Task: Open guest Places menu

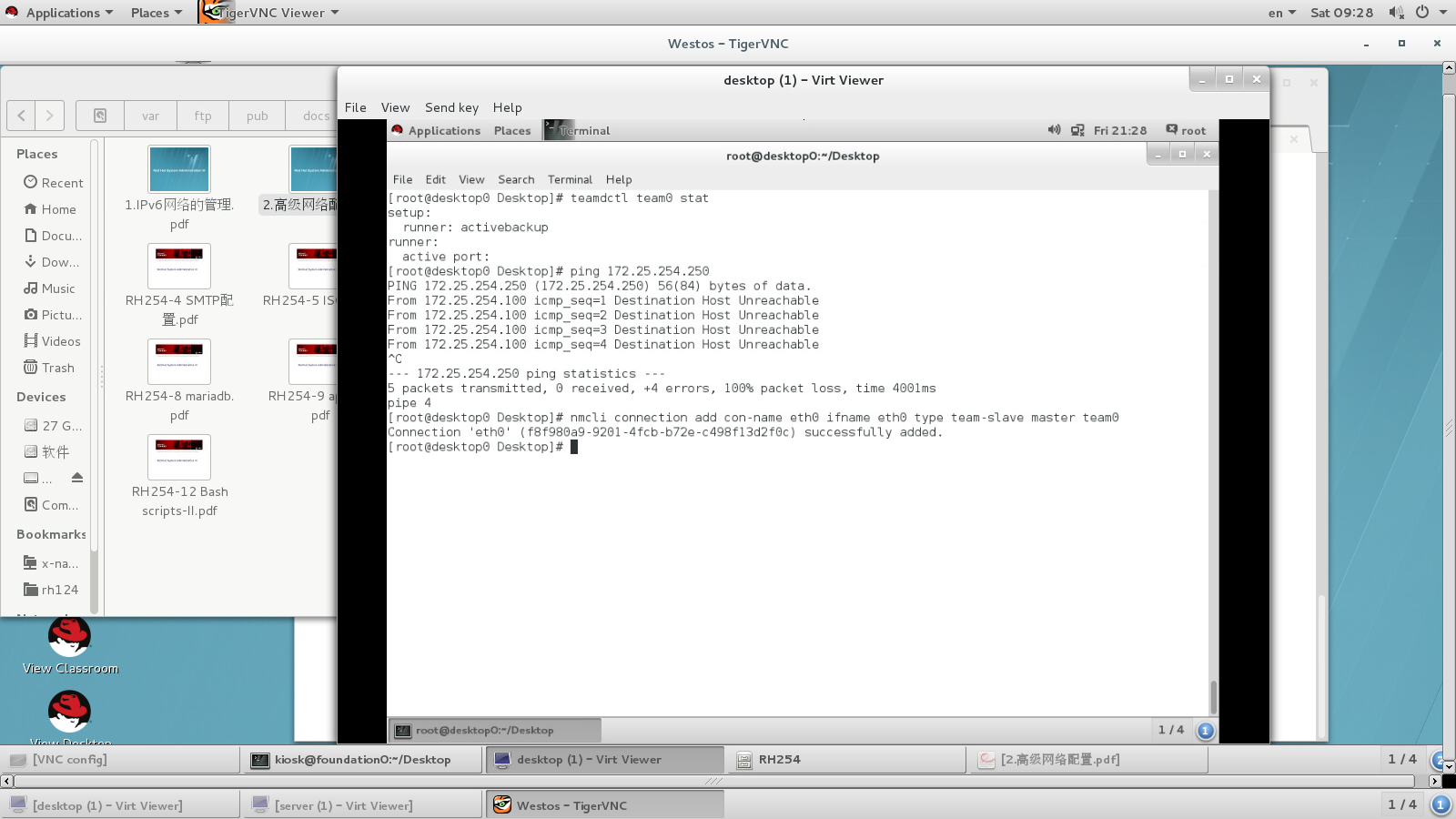Action: click(512, 131)
